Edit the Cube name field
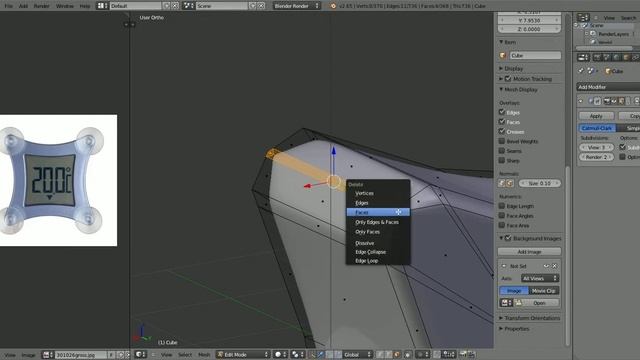 [x=535, y=55]
